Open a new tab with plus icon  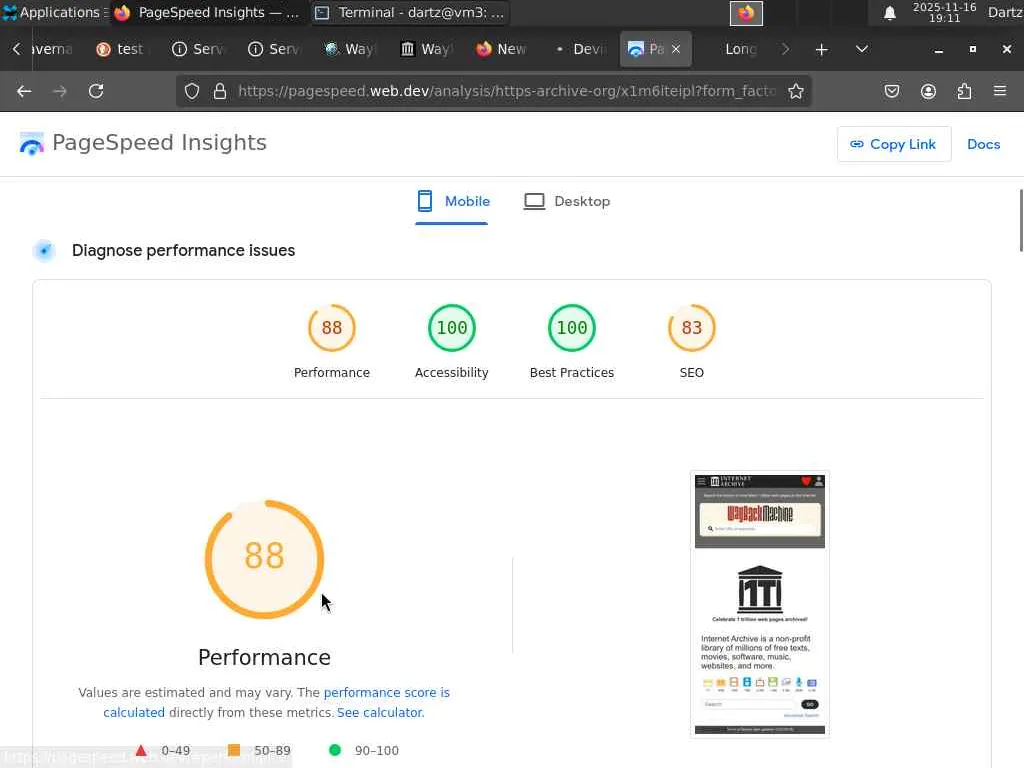click(x=822, y=50)
